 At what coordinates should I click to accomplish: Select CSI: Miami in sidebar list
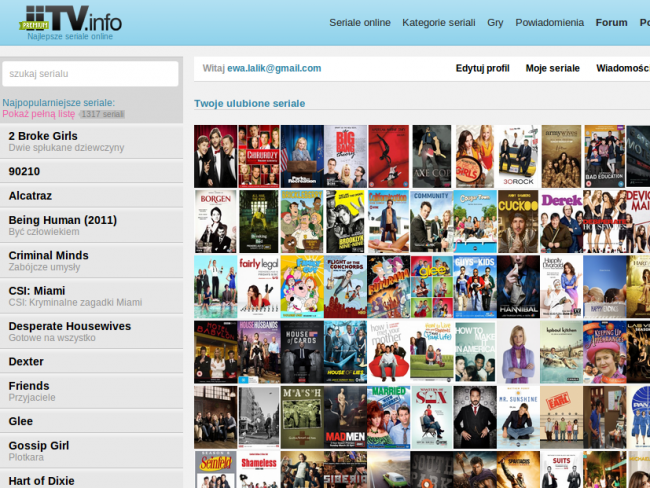pos(91,296)
